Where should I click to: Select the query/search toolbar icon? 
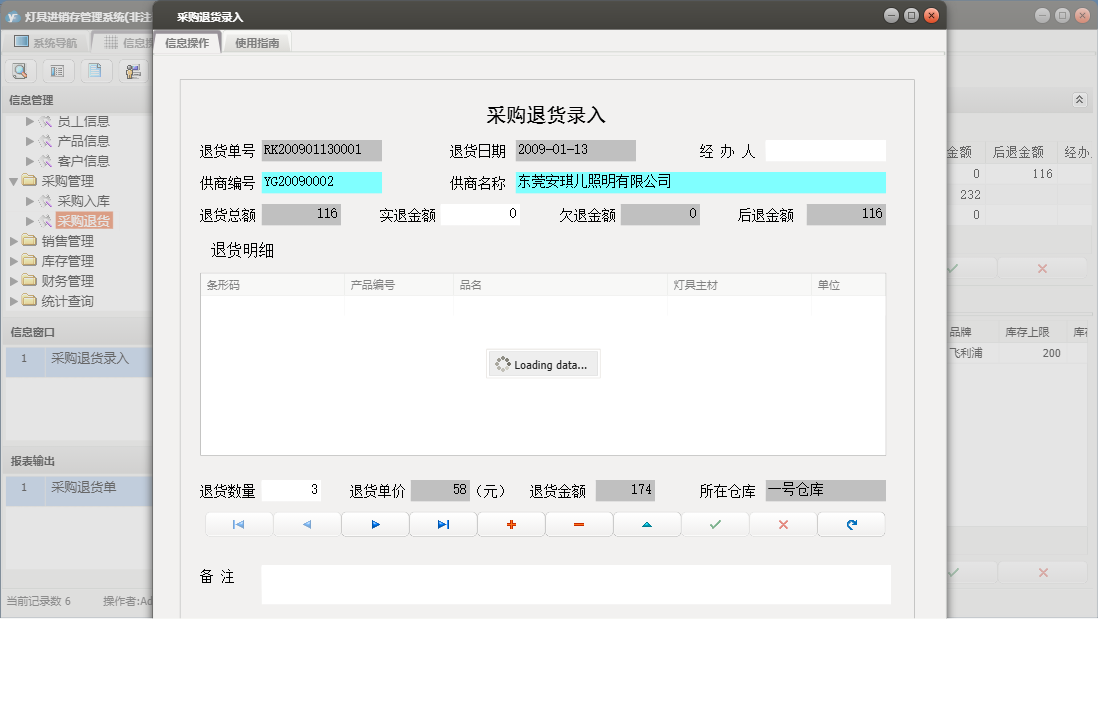[20, 70]
